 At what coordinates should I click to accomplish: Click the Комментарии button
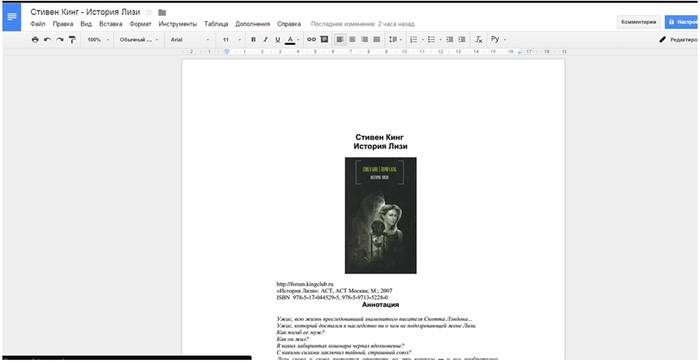[x=638, y=22]
